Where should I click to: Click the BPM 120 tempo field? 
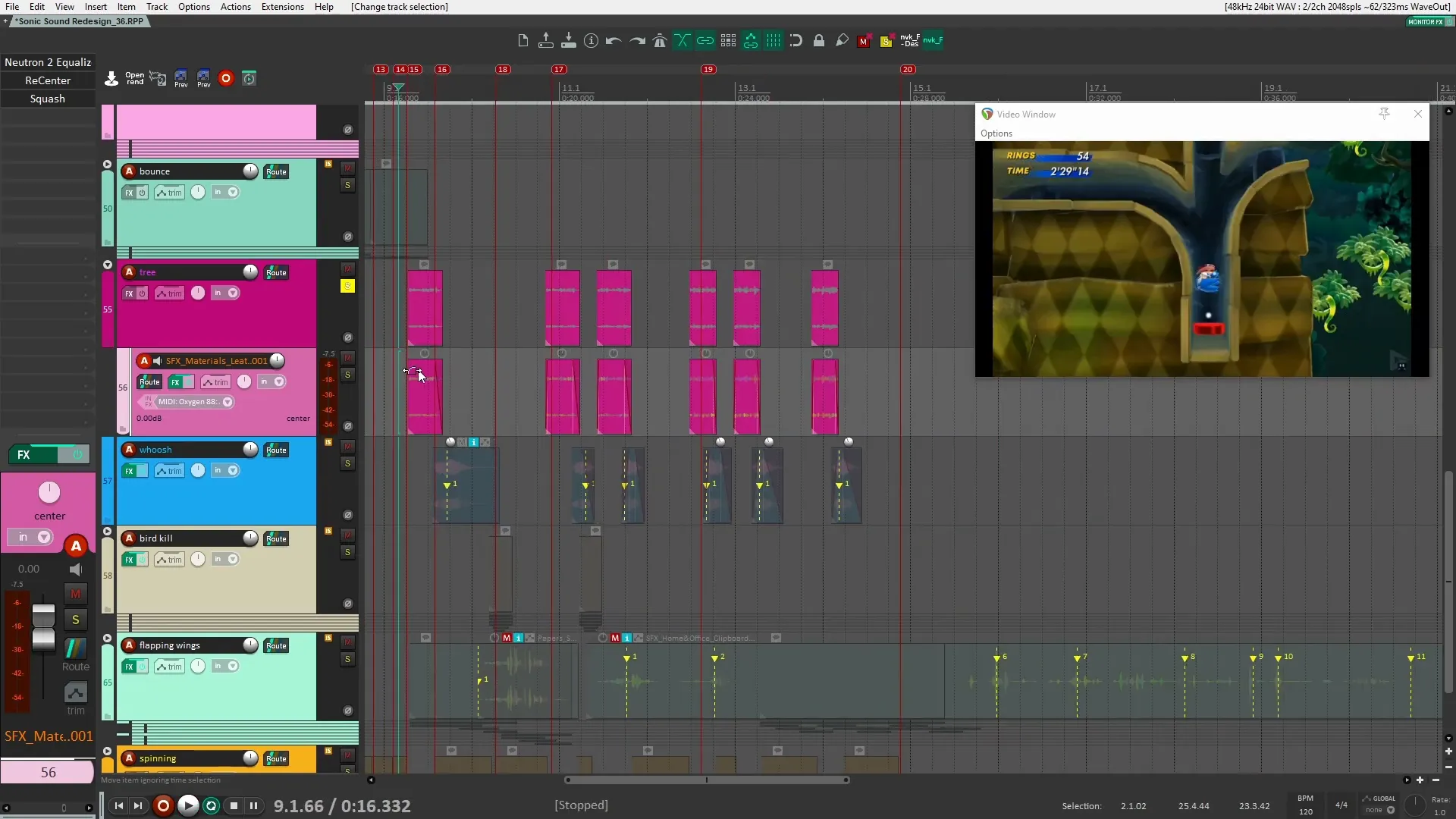[1305, 805]
